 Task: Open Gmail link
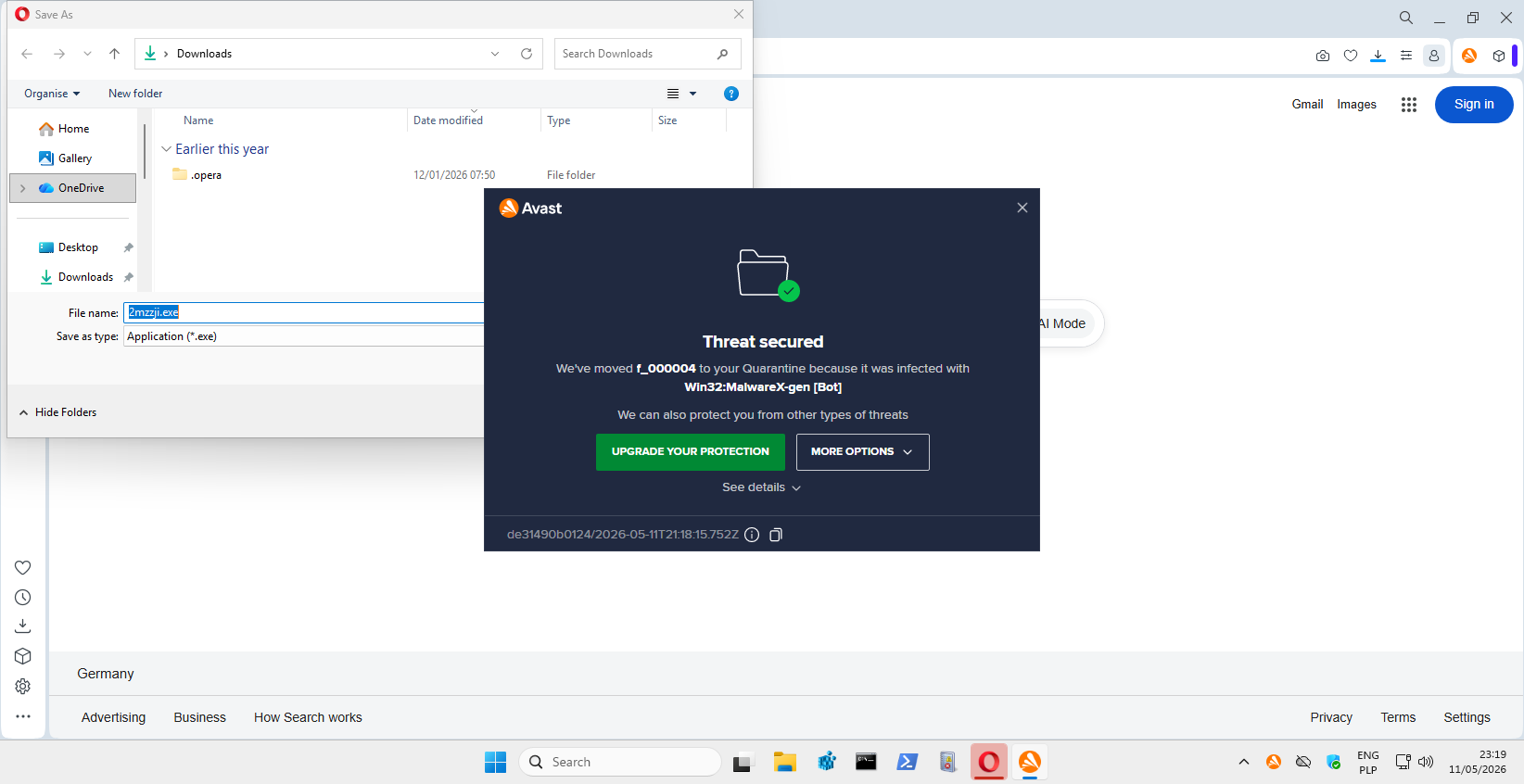1307,105
